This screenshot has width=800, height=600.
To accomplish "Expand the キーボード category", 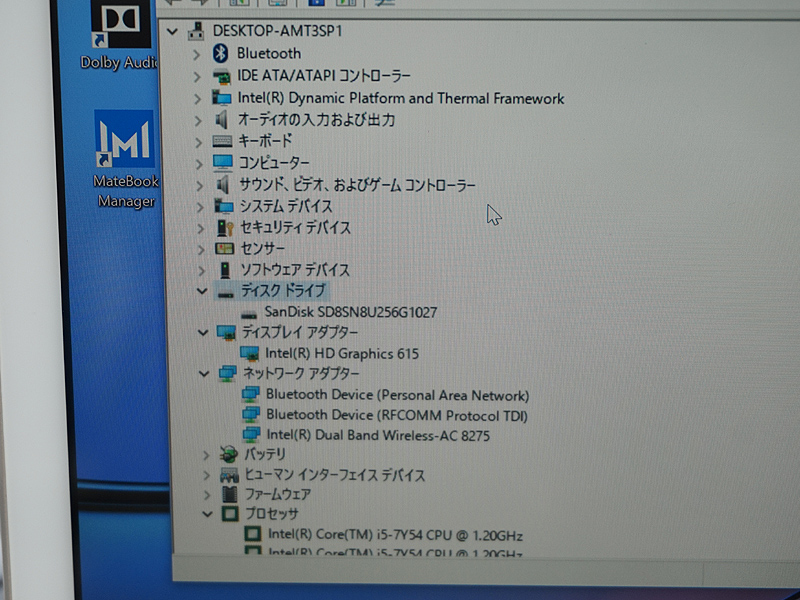I will coord(198,142).
